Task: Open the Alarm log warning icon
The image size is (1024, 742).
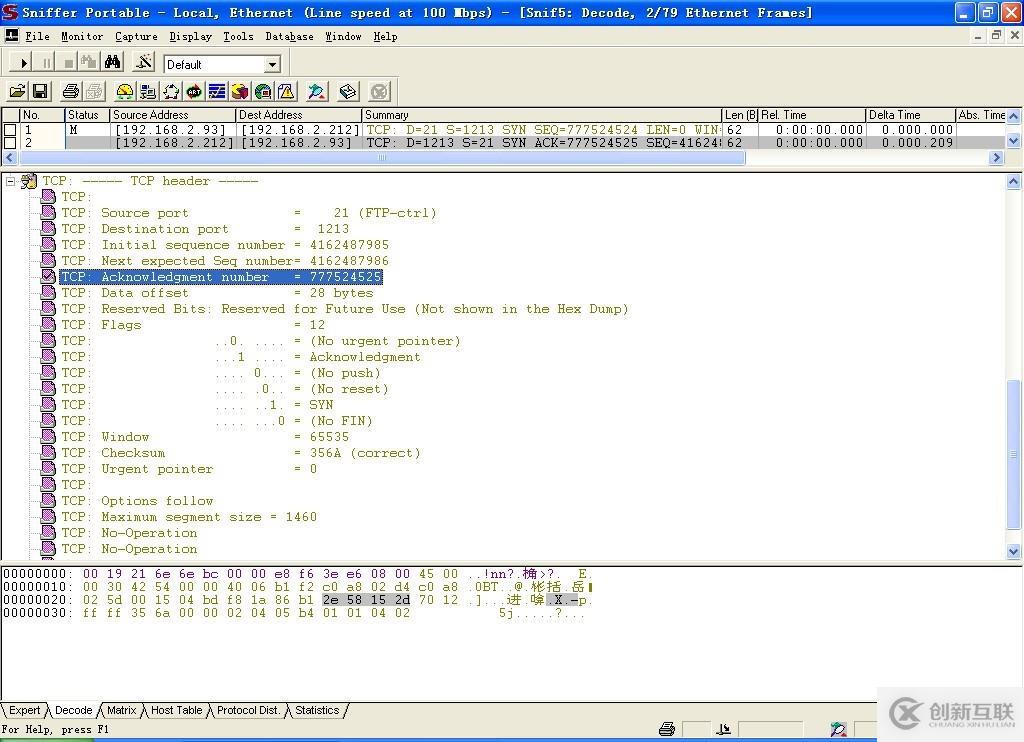Action: 286,92
